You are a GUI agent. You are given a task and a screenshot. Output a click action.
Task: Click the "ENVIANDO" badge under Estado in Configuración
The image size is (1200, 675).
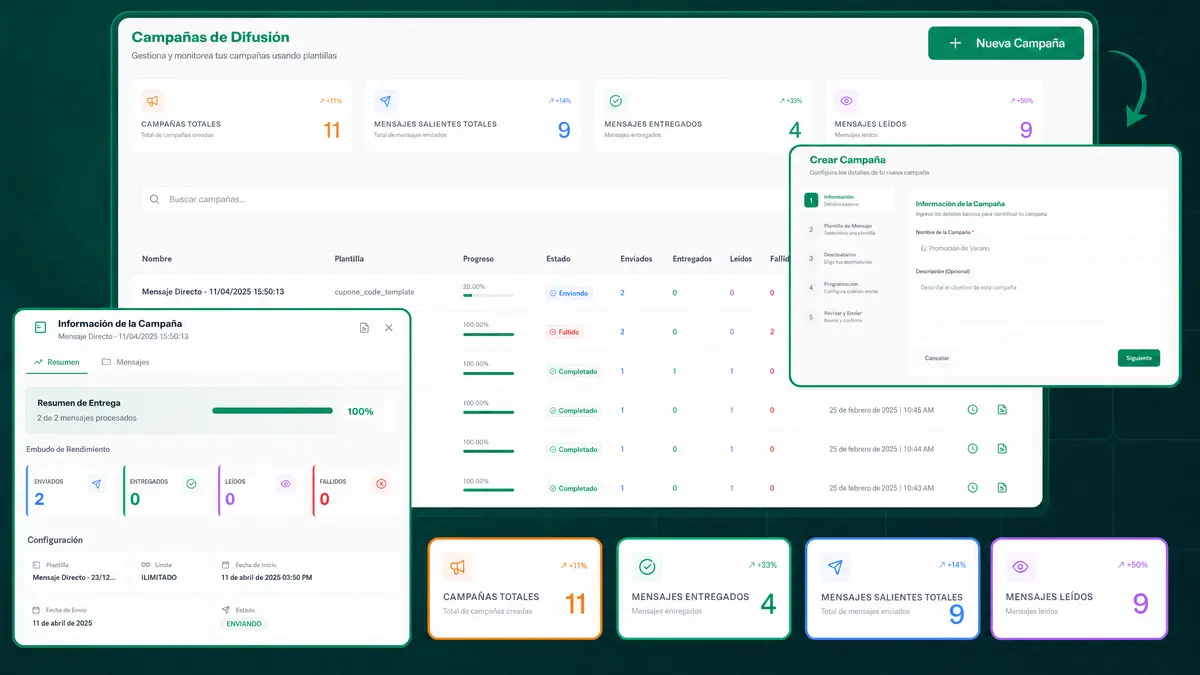click(x=244, y=623)
